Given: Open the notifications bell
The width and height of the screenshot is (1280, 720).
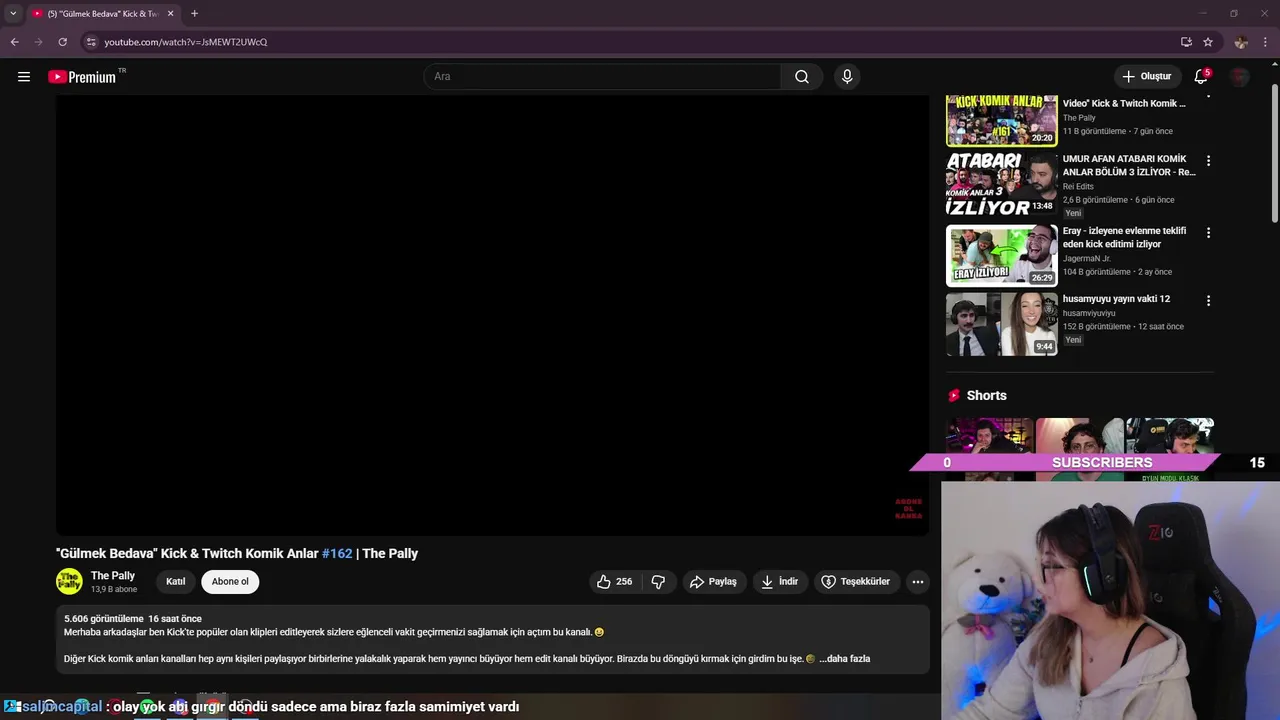Looking at the screenshot, I should [1201, 77].
